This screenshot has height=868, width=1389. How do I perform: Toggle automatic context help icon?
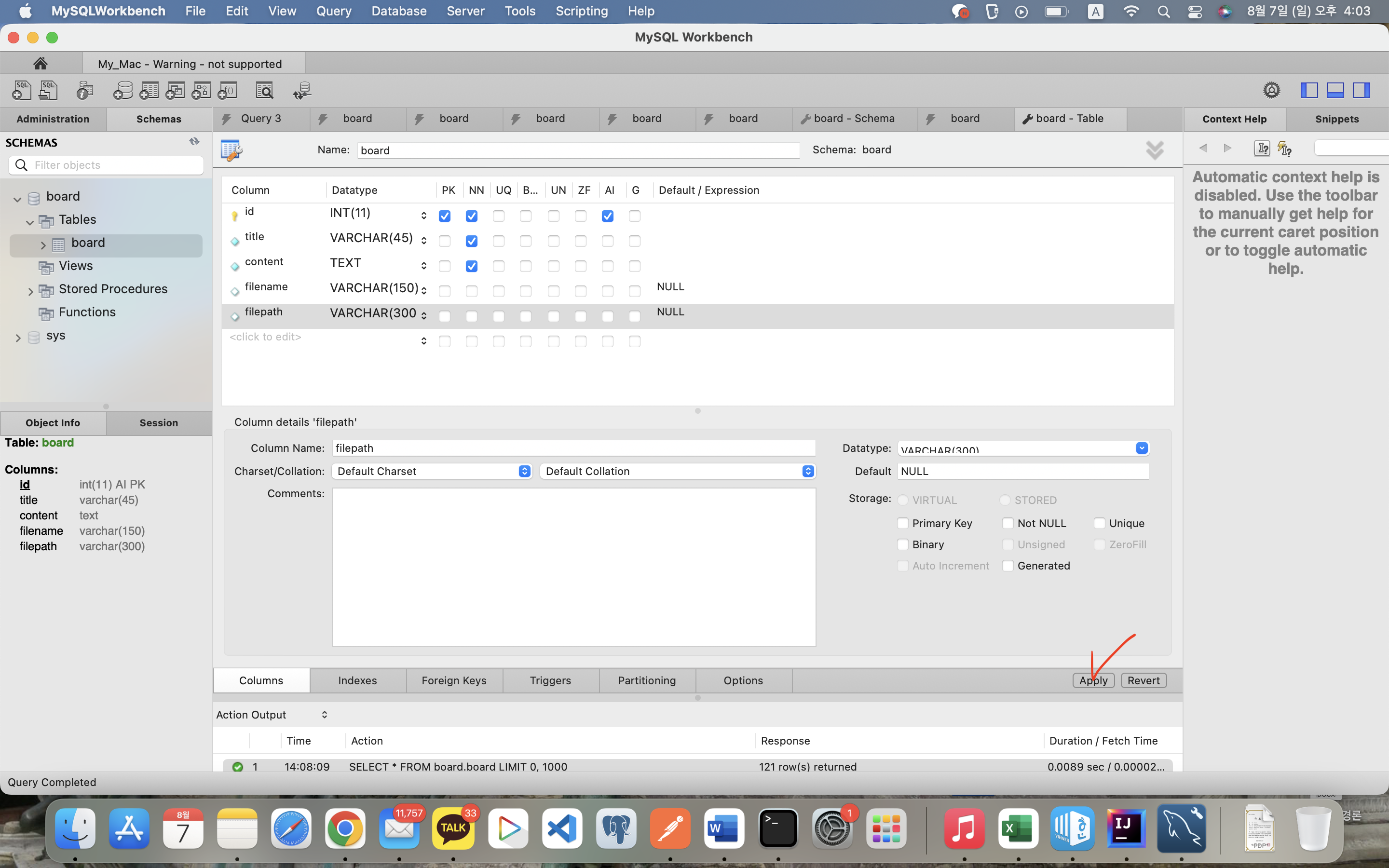point(1284,149)
